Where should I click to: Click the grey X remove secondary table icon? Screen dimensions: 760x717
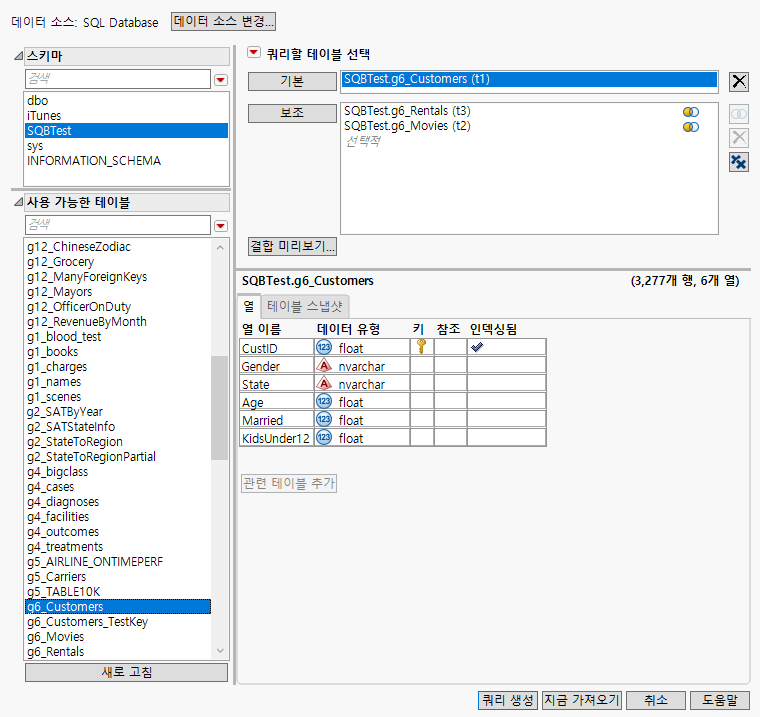pyautogui.click(x=739, y=138)
